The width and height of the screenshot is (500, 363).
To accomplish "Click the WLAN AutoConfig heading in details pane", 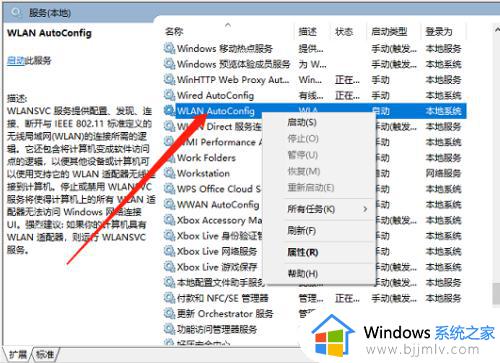I will pyautogui.click(x=49, y=33).
